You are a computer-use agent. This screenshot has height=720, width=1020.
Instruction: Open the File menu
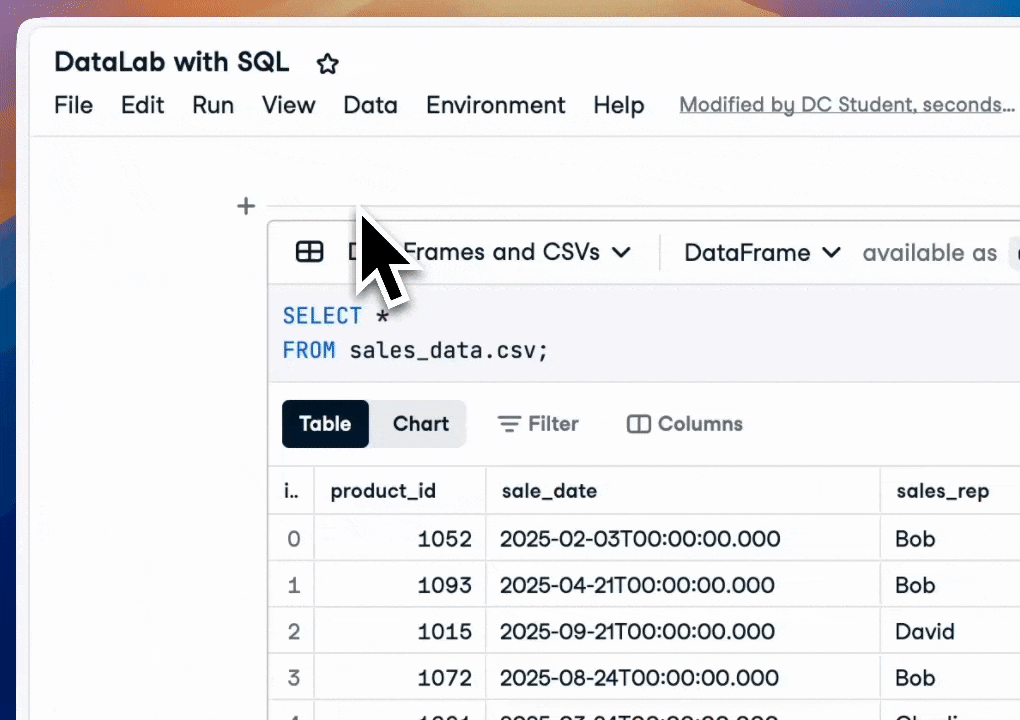74,105
